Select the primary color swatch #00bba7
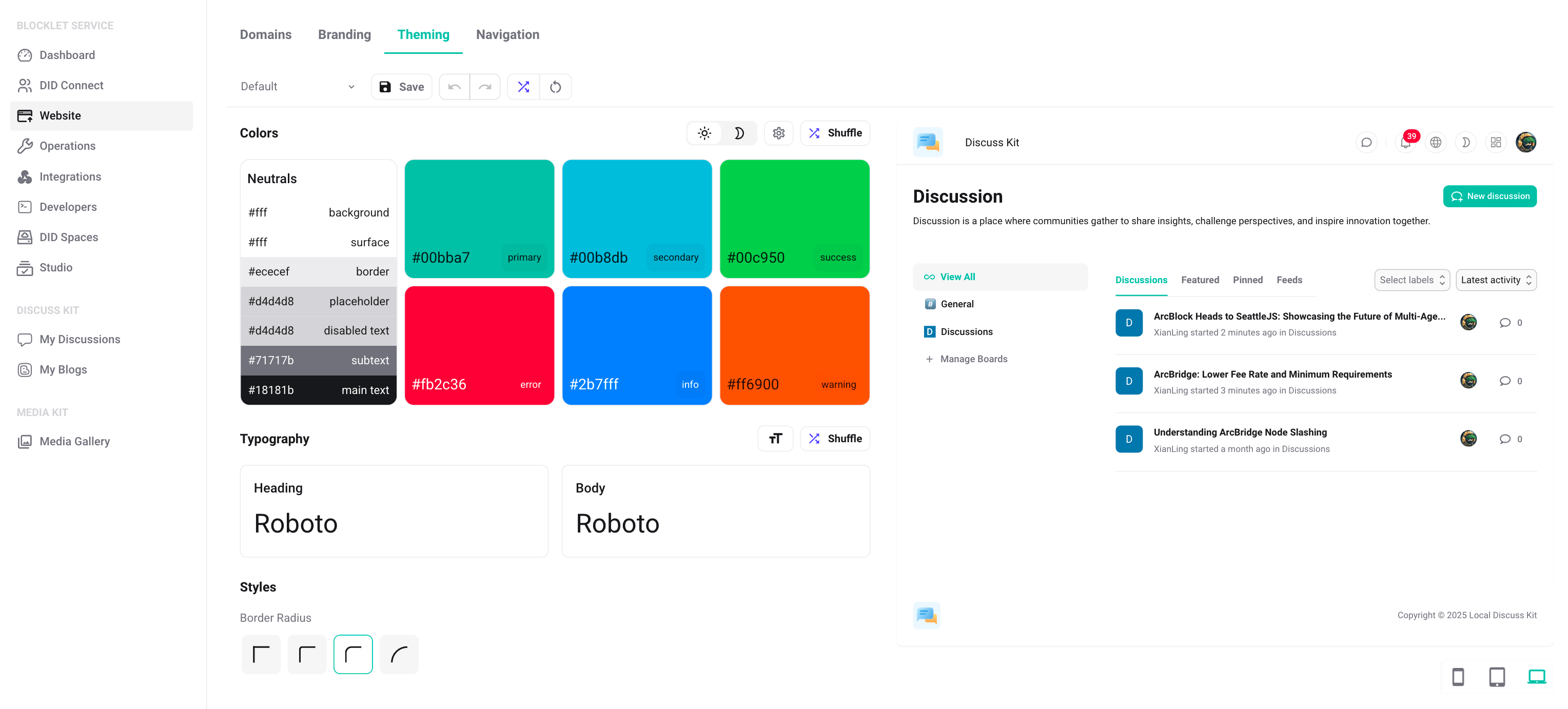1568x709 pixels. coord(479,219)
